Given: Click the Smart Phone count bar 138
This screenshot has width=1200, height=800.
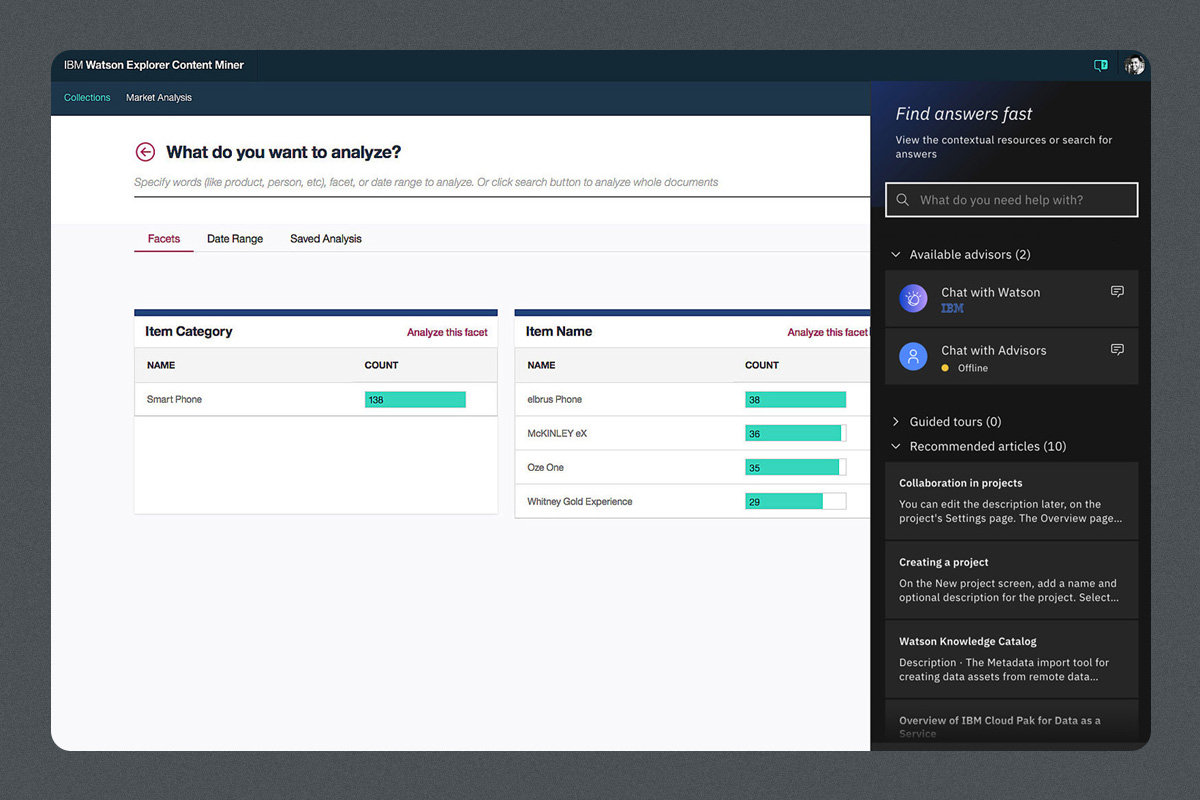Looking at the screenshot, I should 415,399.
